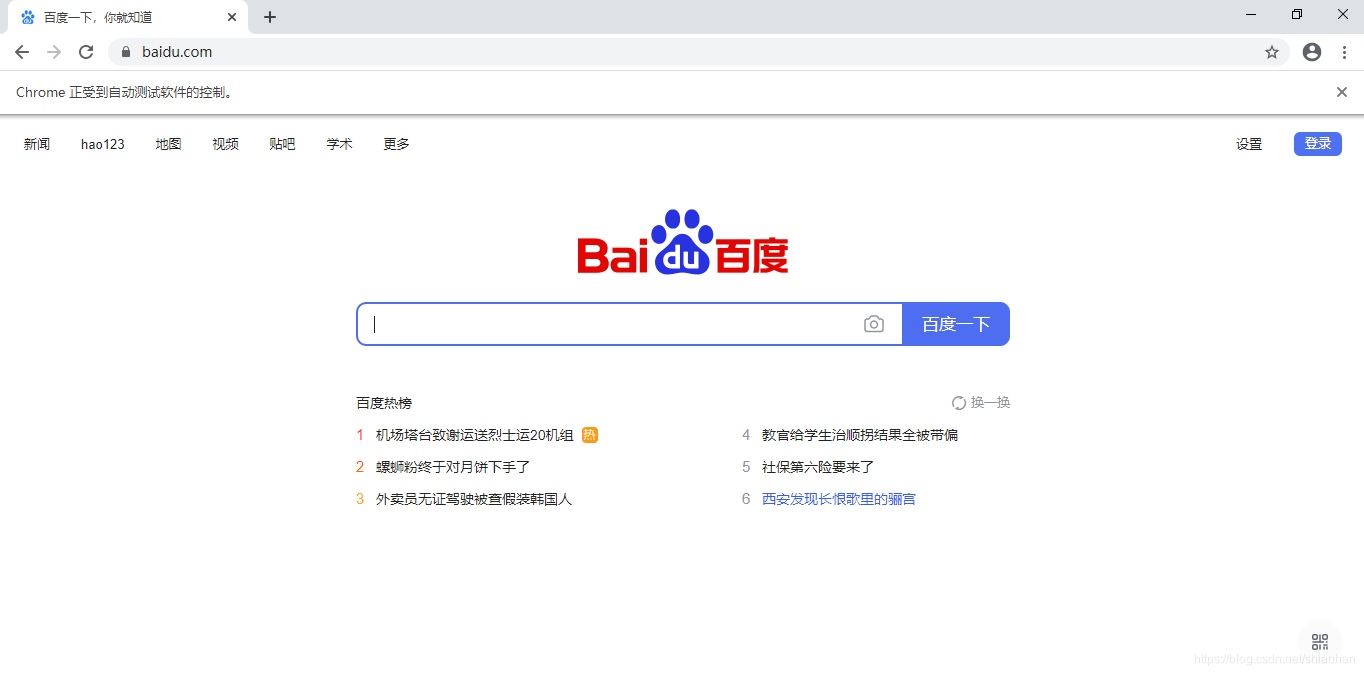Restore down the Chrome window
This screenshot has width=1364, height=675.
pos(1297,14)
